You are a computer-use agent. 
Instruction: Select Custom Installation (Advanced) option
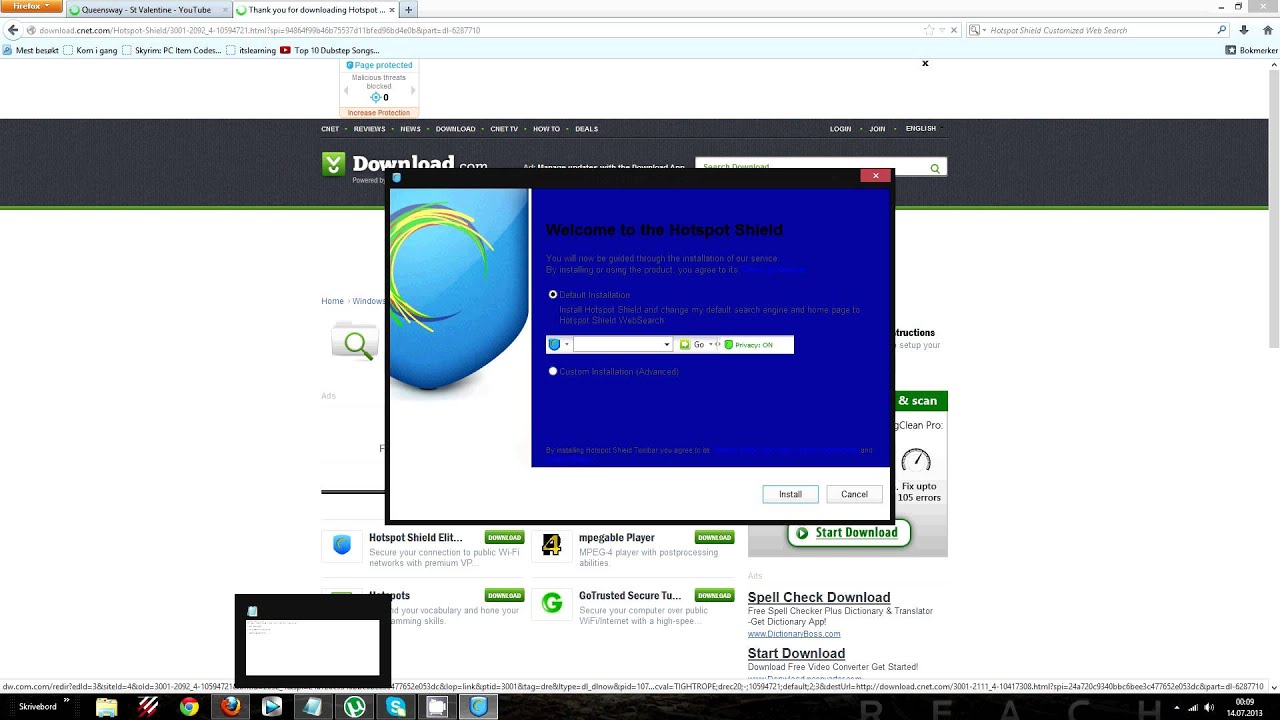point(553,371)
